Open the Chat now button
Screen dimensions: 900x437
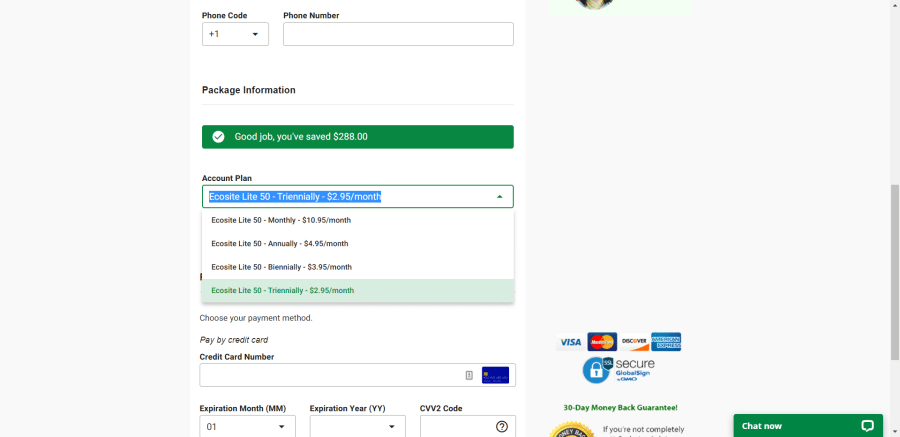pyautogui.click(x=808, y=426)
